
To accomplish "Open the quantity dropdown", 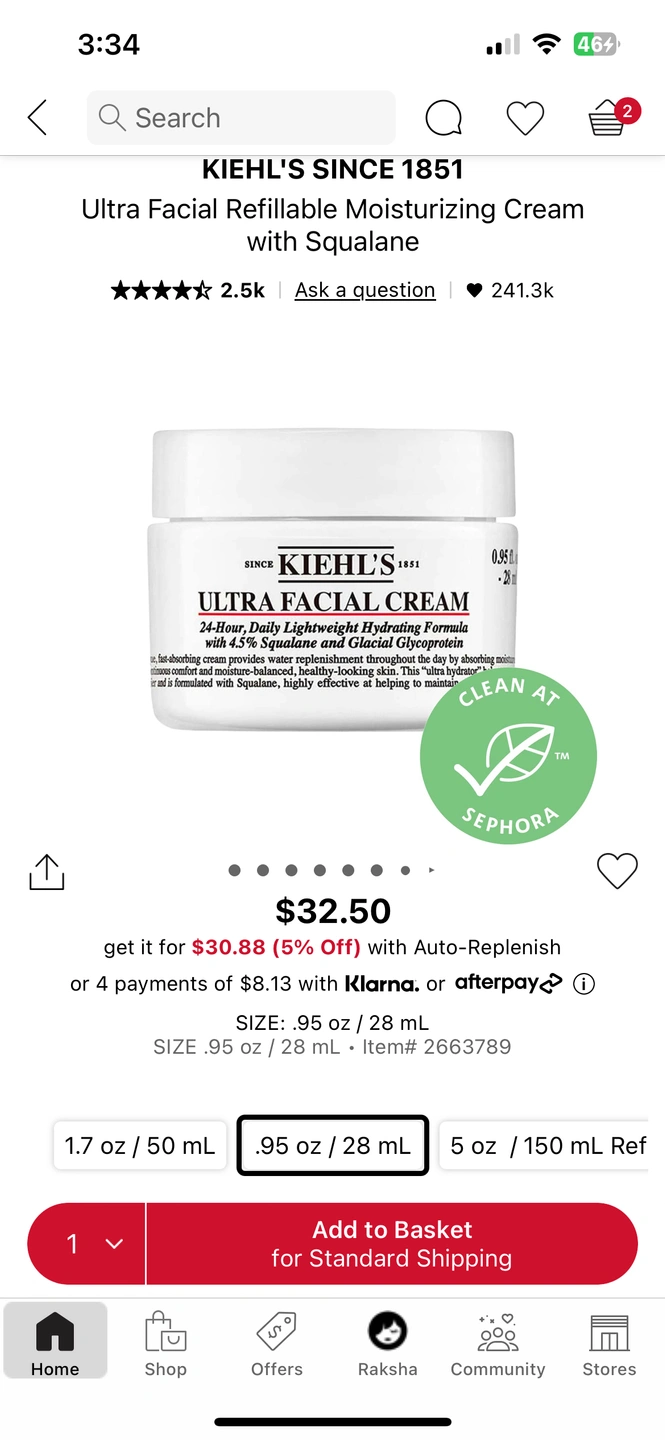I will [x=87, y=1243].
